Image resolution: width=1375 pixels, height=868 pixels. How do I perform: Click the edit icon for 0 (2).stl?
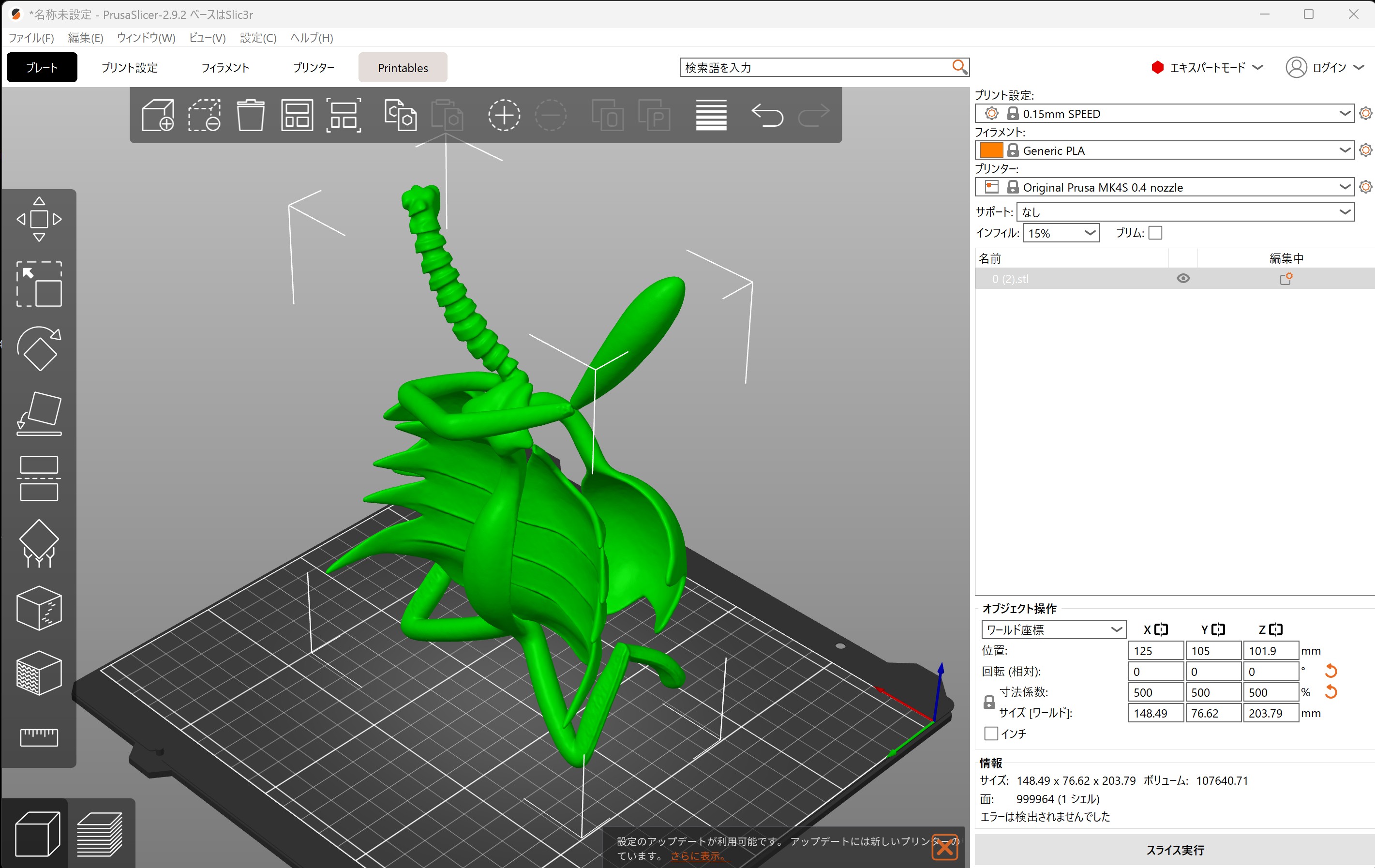pyautogui.click(x=1286, y=279)
